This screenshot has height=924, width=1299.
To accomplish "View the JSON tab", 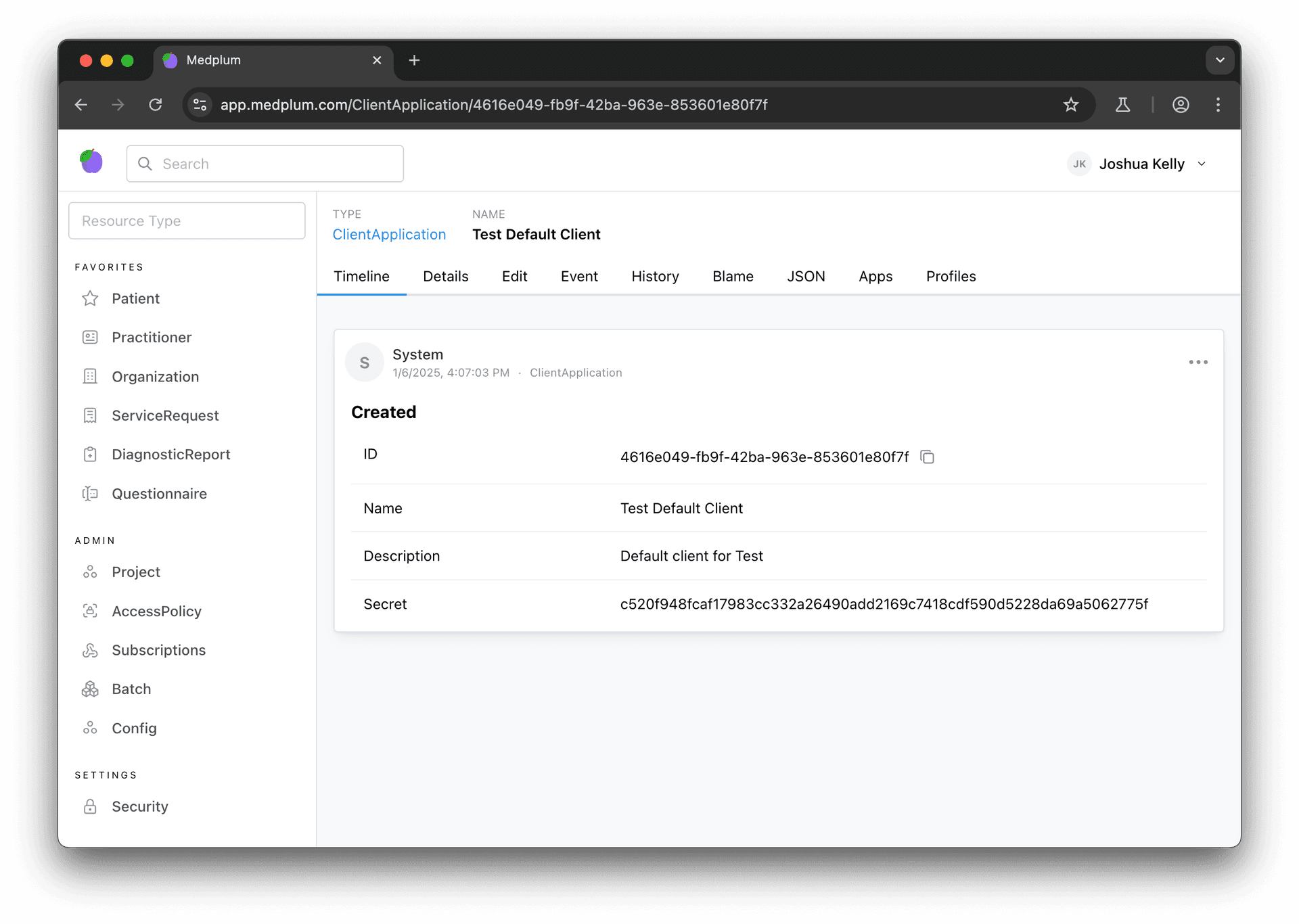I will click(806, 277).
